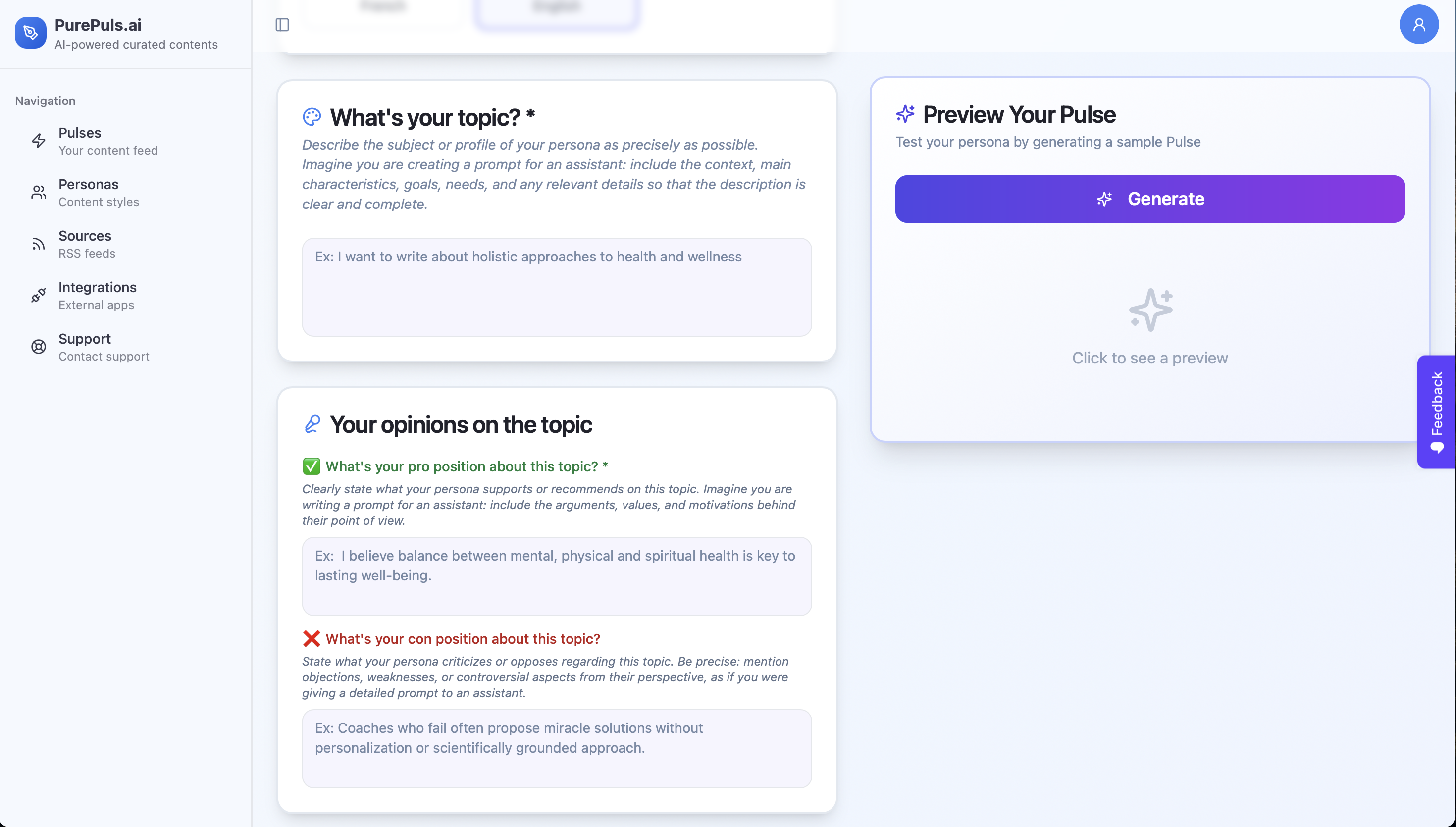Click the Sources RSS feed icon
Image resolution: width=1456 pixels, height=827 pixels.
[x=38, y=243]
